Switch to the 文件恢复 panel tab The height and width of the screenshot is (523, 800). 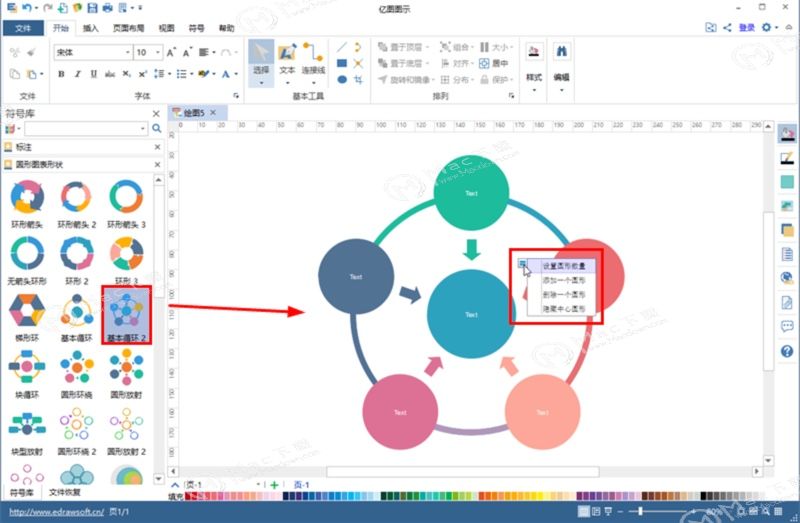64,492
